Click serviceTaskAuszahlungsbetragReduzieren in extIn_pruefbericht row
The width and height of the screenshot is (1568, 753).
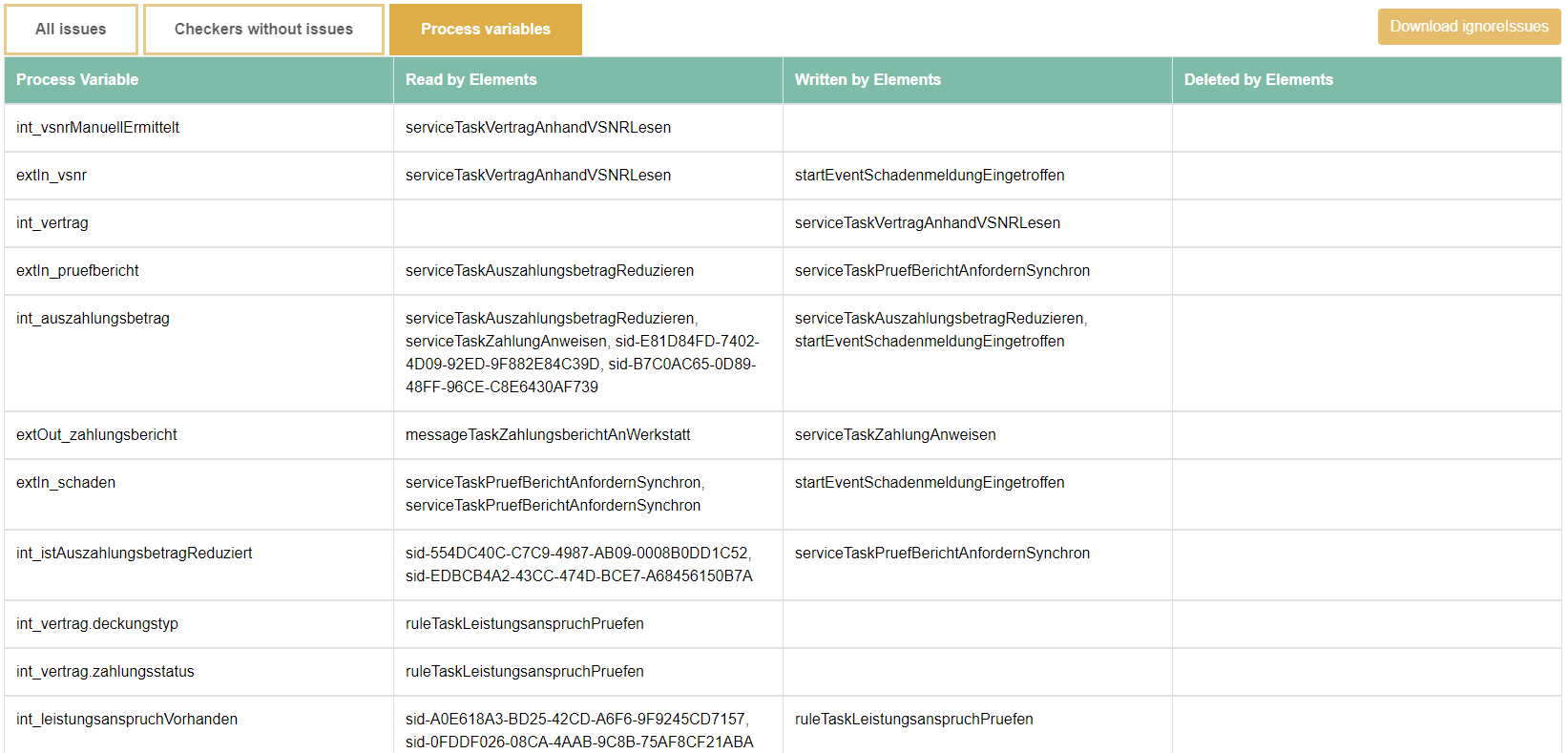tap(550, 271)
